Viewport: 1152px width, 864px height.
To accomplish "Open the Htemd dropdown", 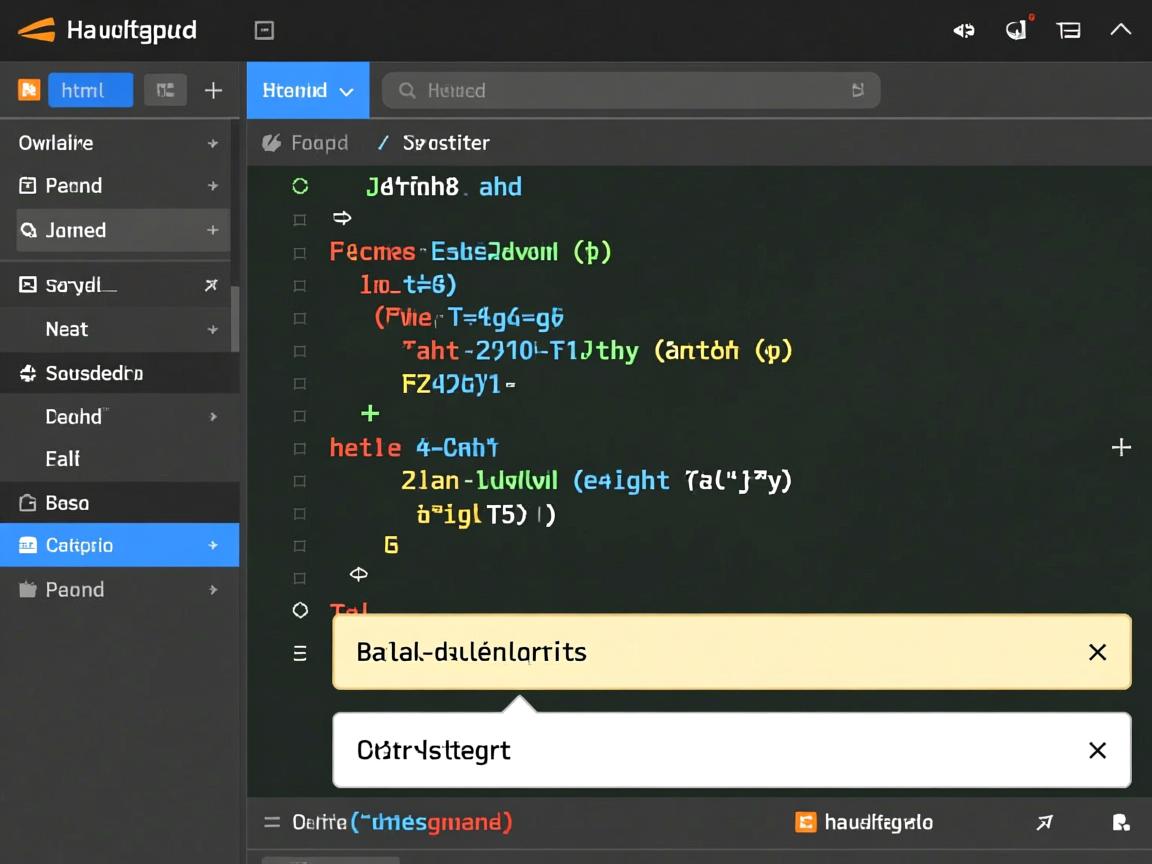I will point(308,90).
